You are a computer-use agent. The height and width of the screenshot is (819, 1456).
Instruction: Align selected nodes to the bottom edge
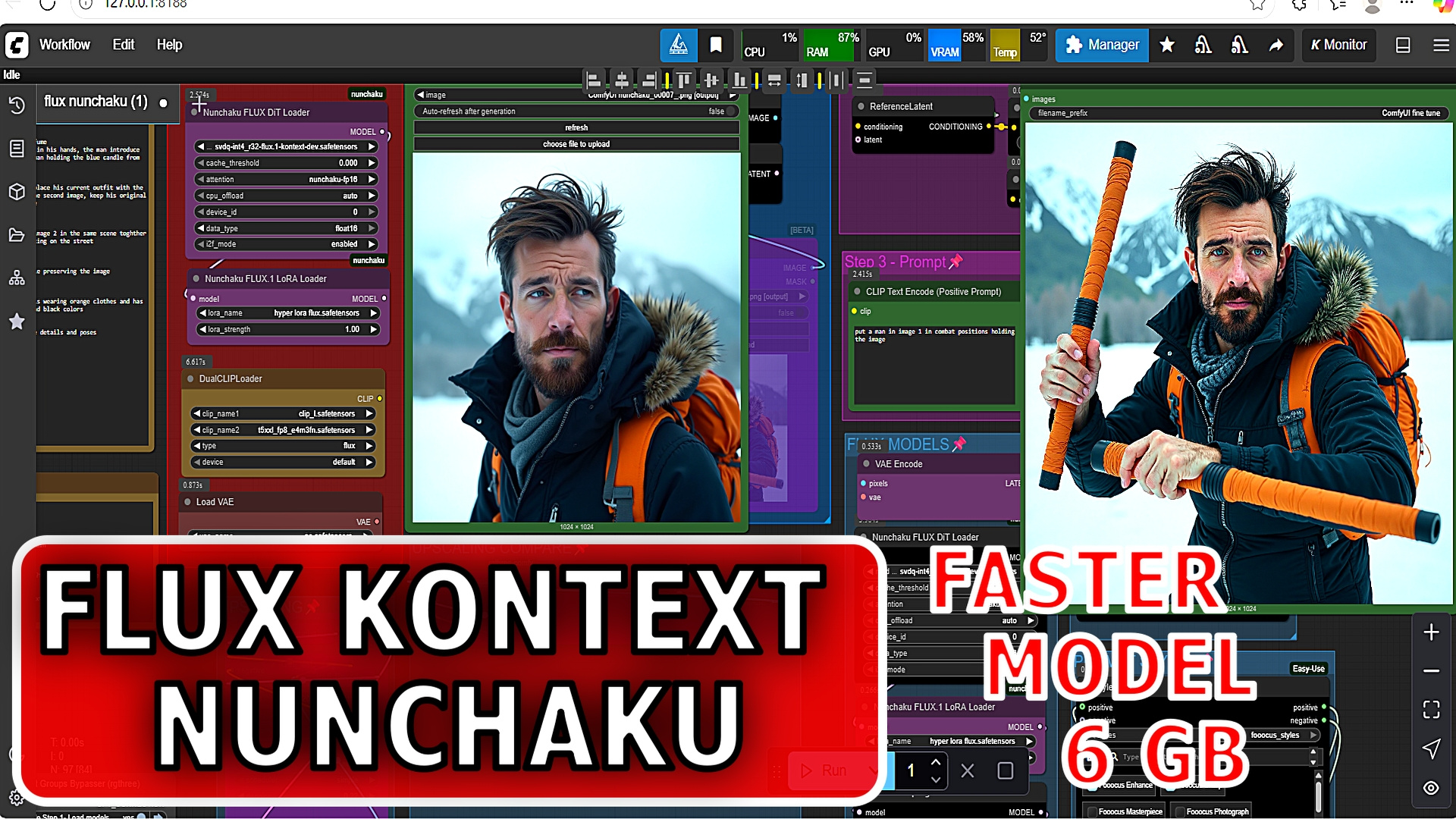coord(739,80)
